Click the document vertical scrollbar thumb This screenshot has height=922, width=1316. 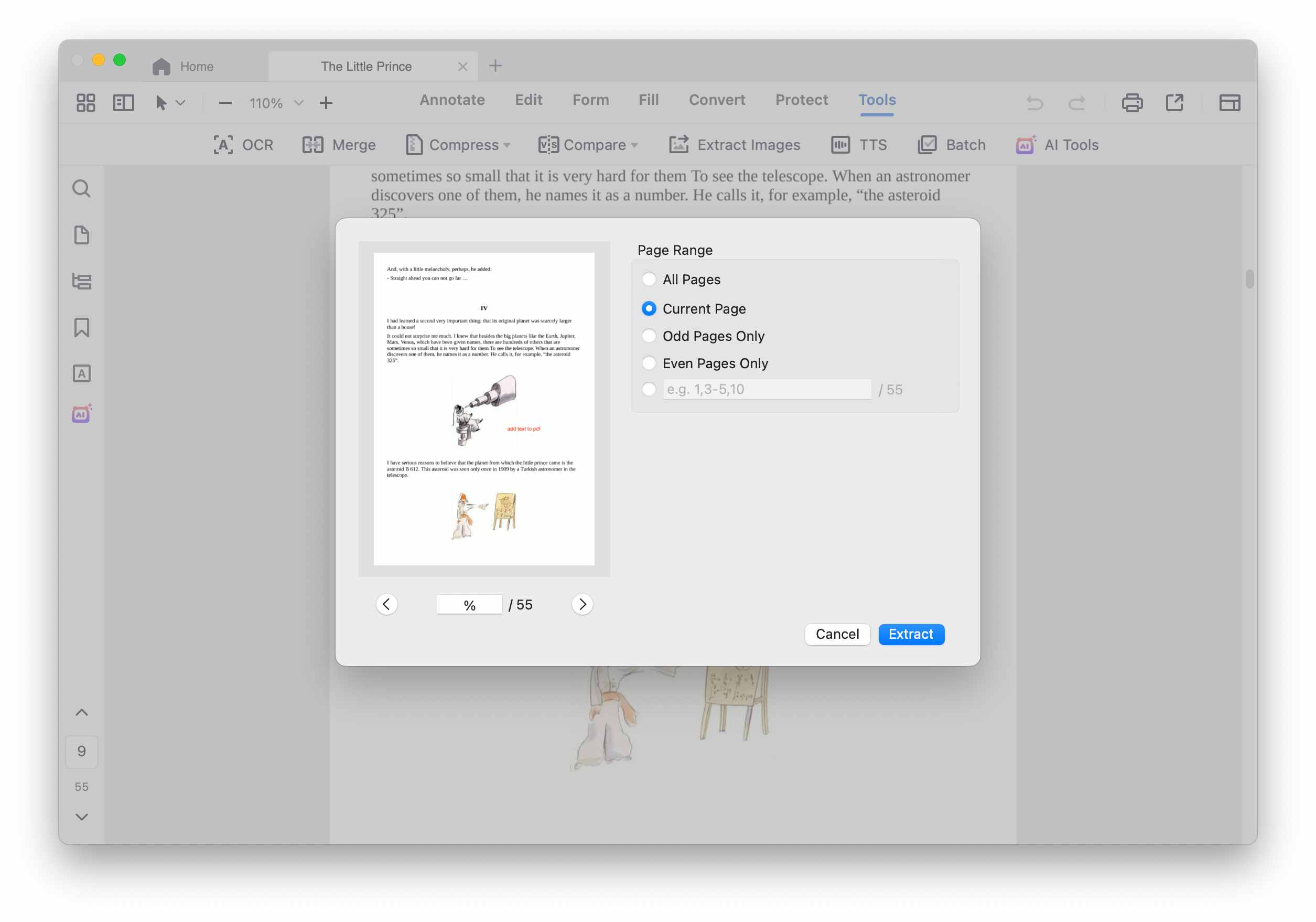click(x=1249, y=278)
